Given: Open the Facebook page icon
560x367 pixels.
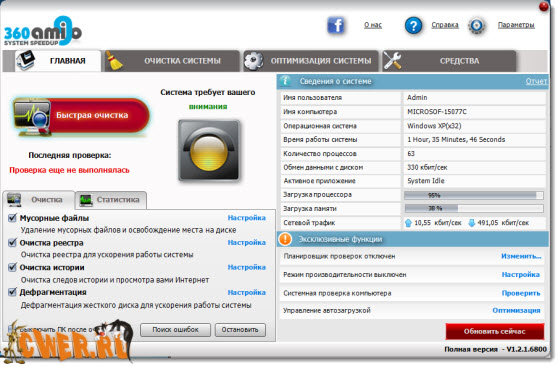Looking at the screenshot, I should [x=335, y=25].
